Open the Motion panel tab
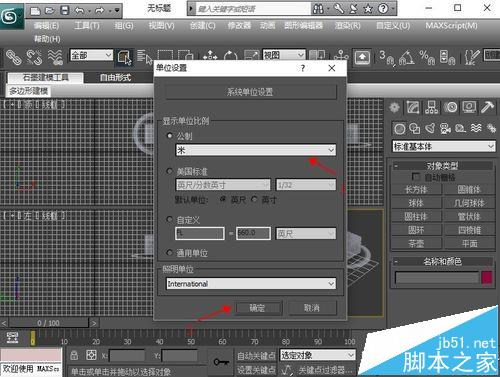This screenshot has width=500, height=377. 451,108
